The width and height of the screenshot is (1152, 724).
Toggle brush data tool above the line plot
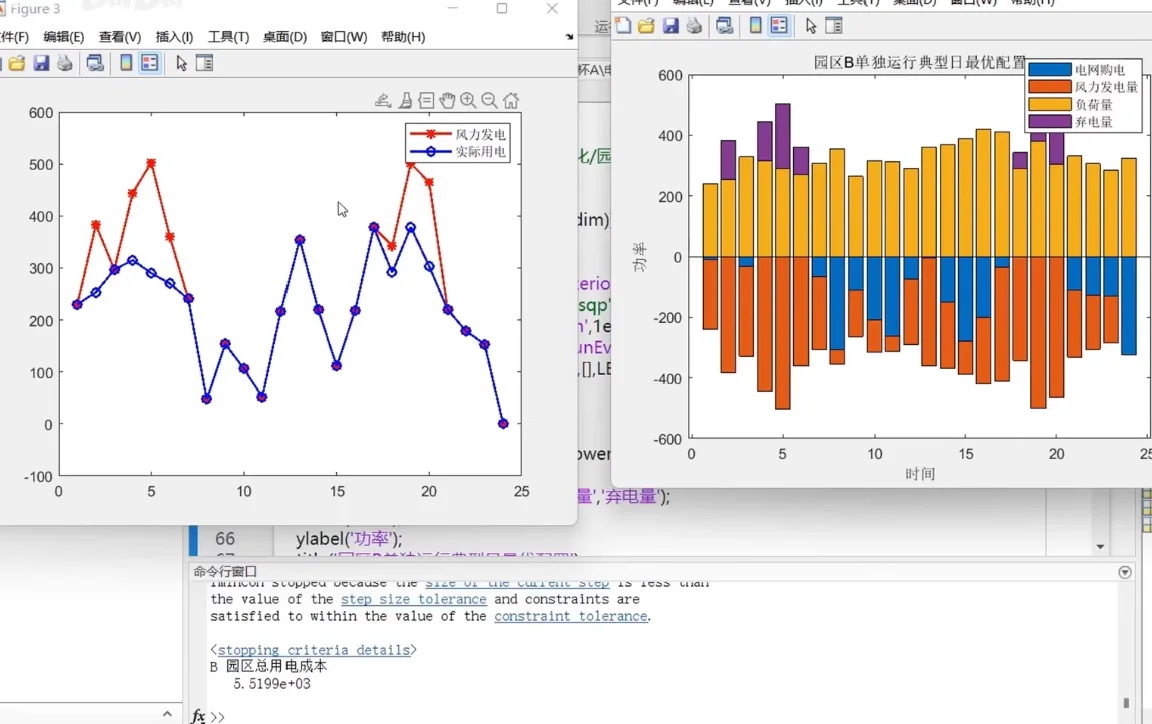click(405, 100)
